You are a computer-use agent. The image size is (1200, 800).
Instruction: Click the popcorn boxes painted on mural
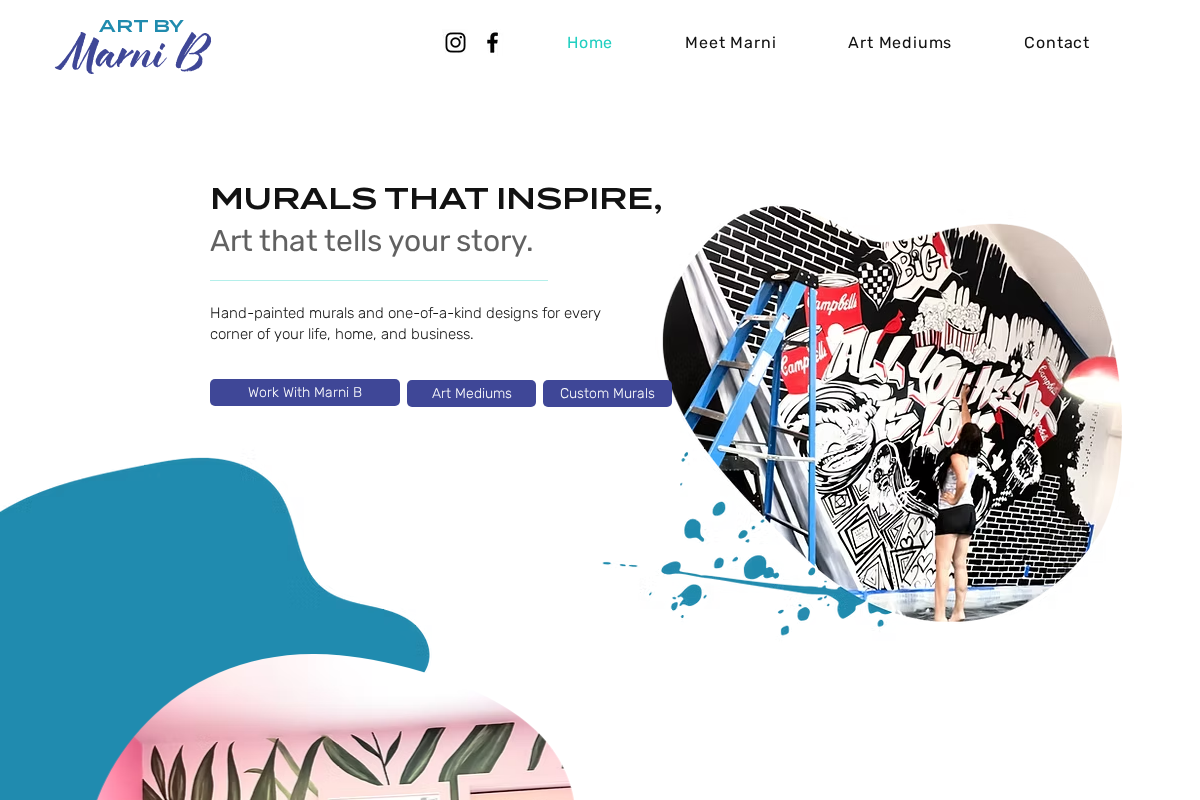click(945, 322)
